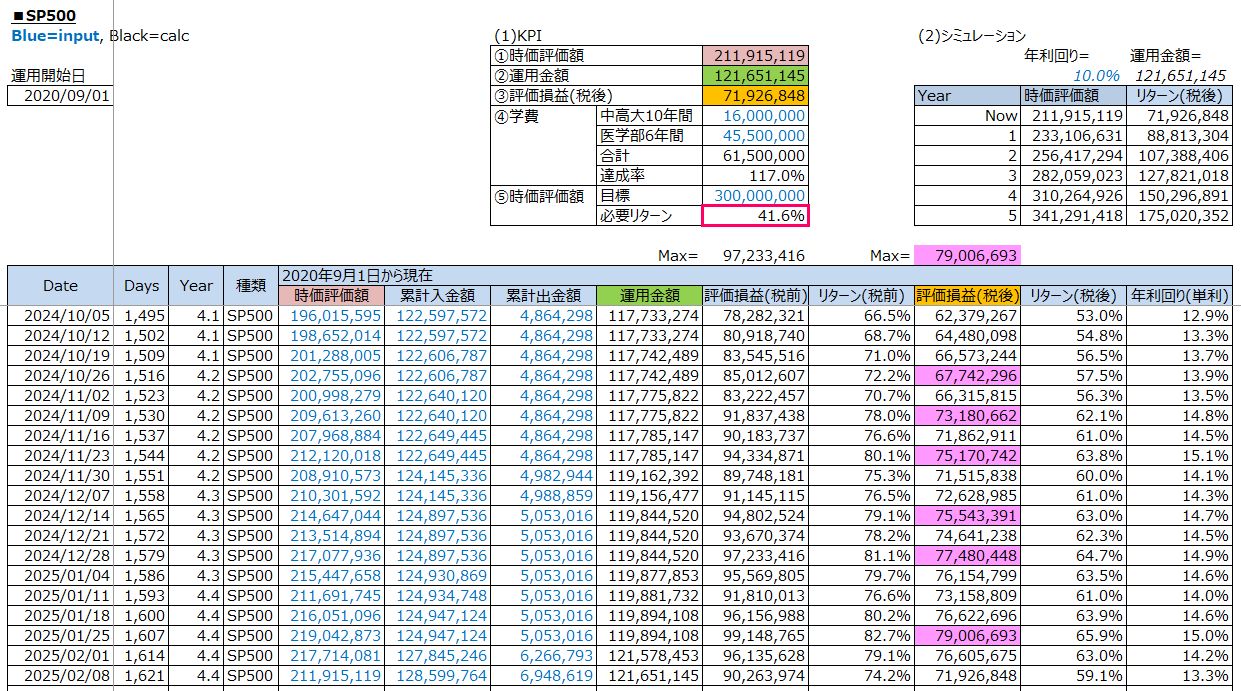Select the target value 300,000,000 cell

[755, 196]
